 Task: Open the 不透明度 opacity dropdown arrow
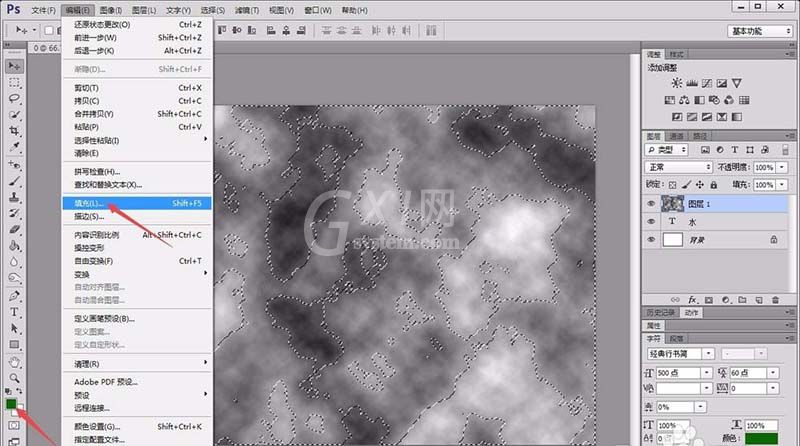coord(782,167)
